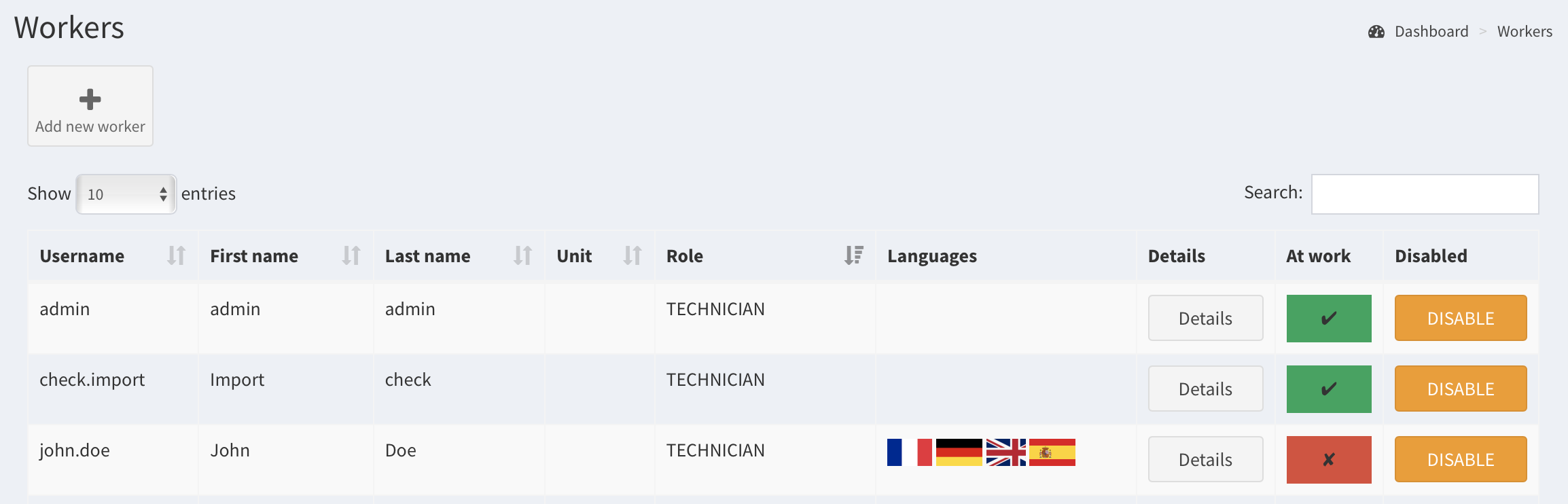
Task: Select the Workers breadcrumb item
Action: pyautogui.click(x=1525, y=32)
